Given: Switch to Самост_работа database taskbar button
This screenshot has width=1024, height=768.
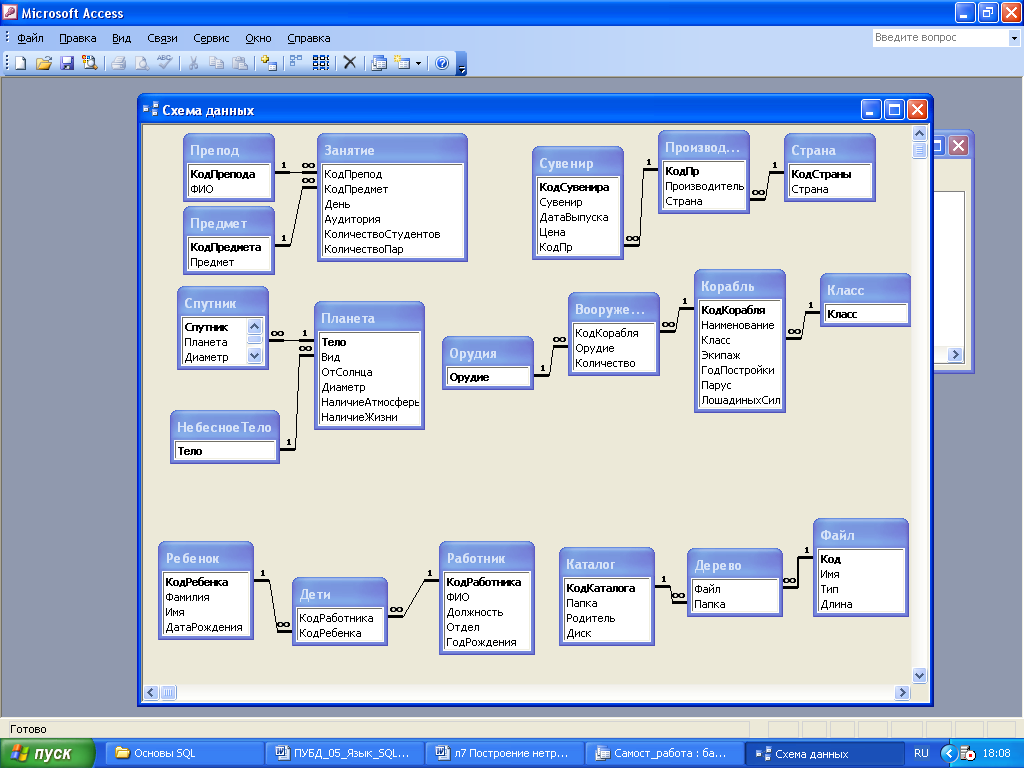Looking at the screenshot, I should tap(664, 753).
